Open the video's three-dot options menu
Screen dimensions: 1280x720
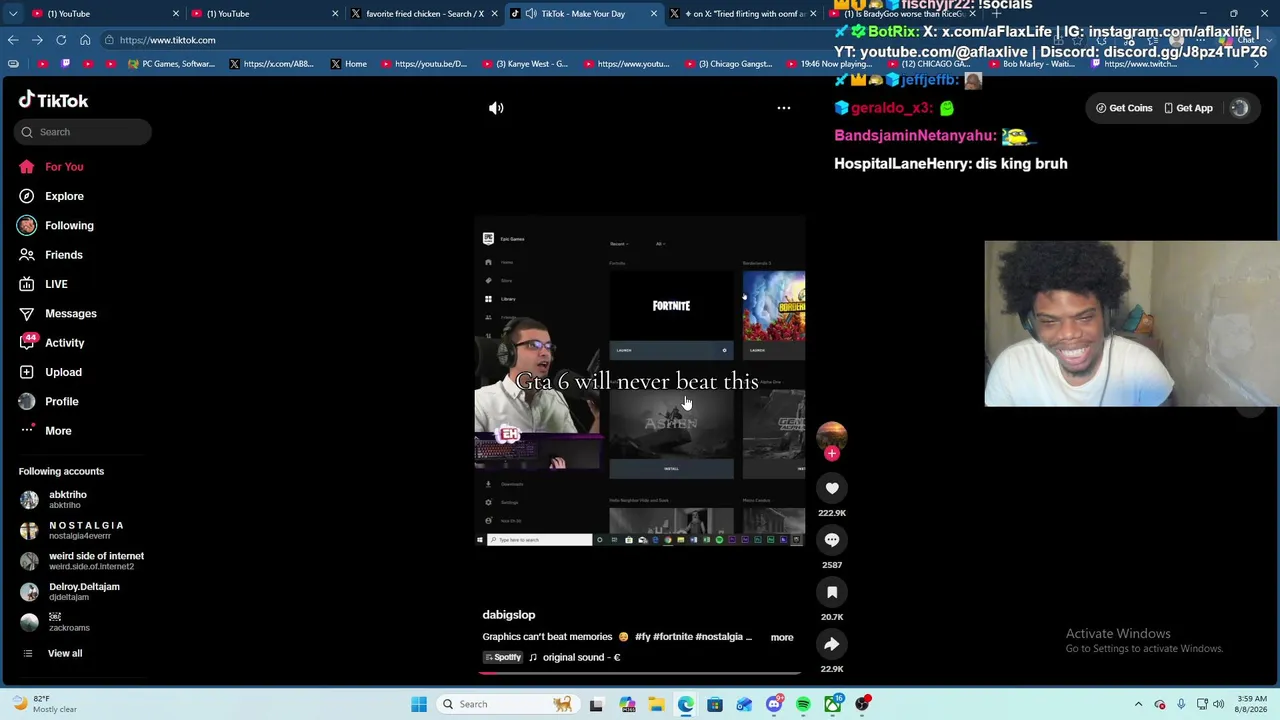pos(784,108)
